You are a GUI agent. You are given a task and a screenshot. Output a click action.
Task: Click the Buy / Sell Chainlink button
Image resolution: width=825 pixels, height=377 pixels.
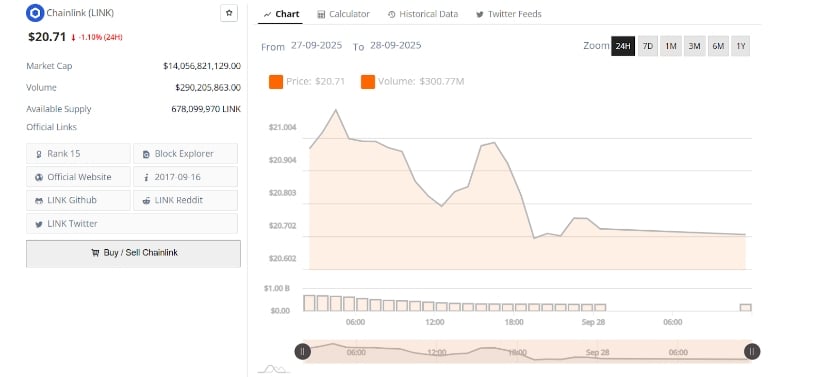(x=134, y=253)
